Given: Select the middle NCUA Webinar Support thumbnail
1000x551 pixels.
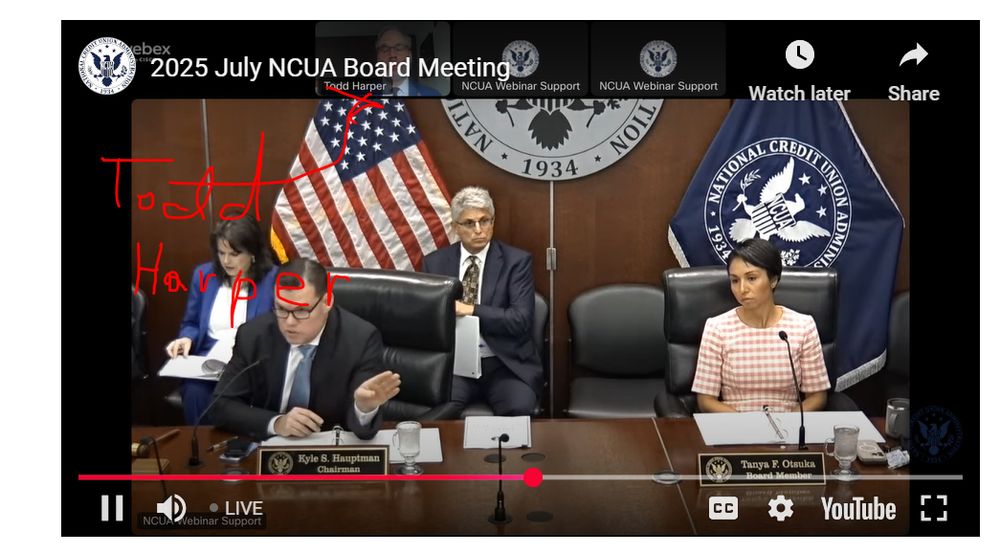Looking at the screenshot, I should 520,59.
